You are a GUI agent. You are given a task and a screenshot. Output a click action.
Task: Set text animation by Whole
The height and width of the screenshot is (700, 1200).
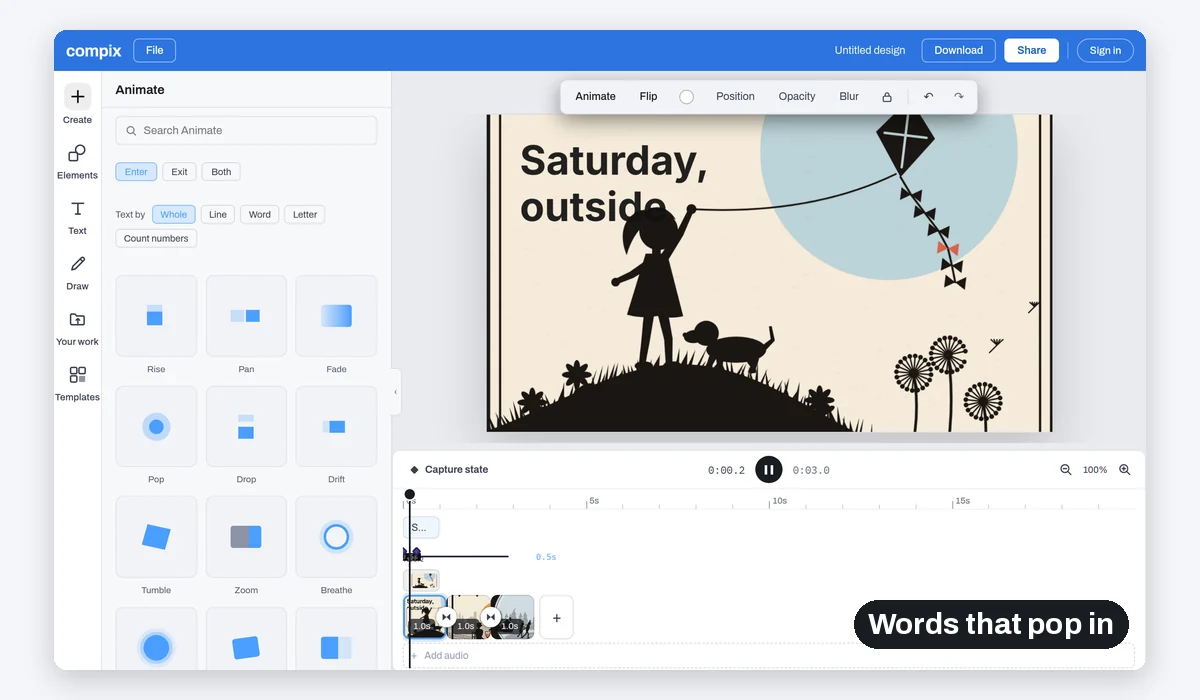173,214
